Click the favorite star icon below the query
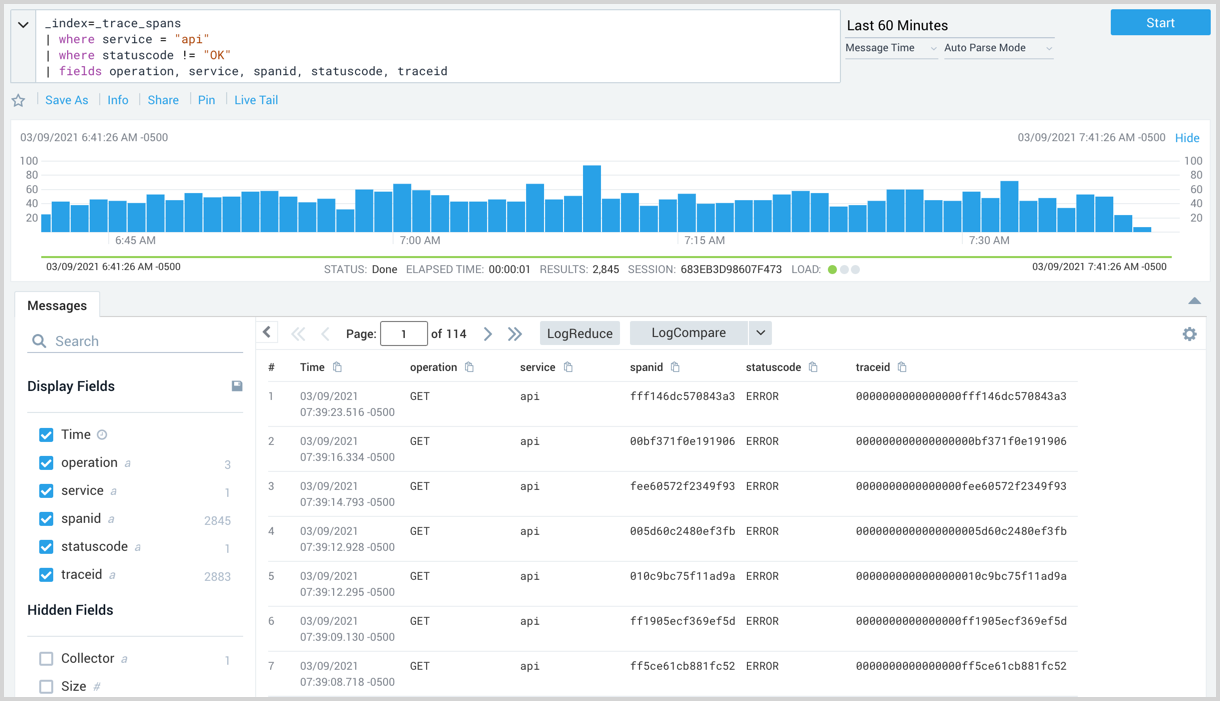 18,100
